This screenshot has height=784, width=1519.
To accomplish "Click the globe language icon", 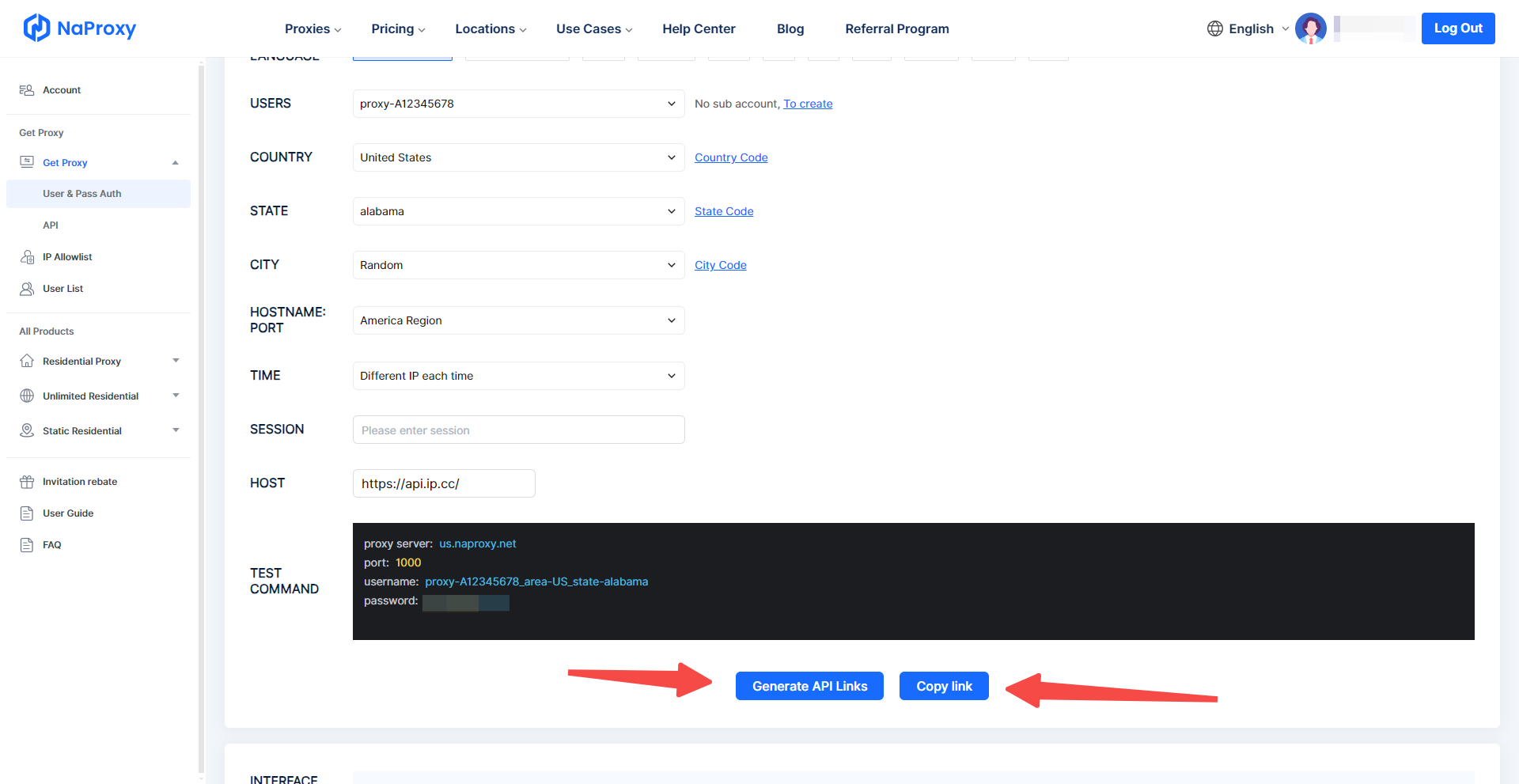I will 1214,28.
